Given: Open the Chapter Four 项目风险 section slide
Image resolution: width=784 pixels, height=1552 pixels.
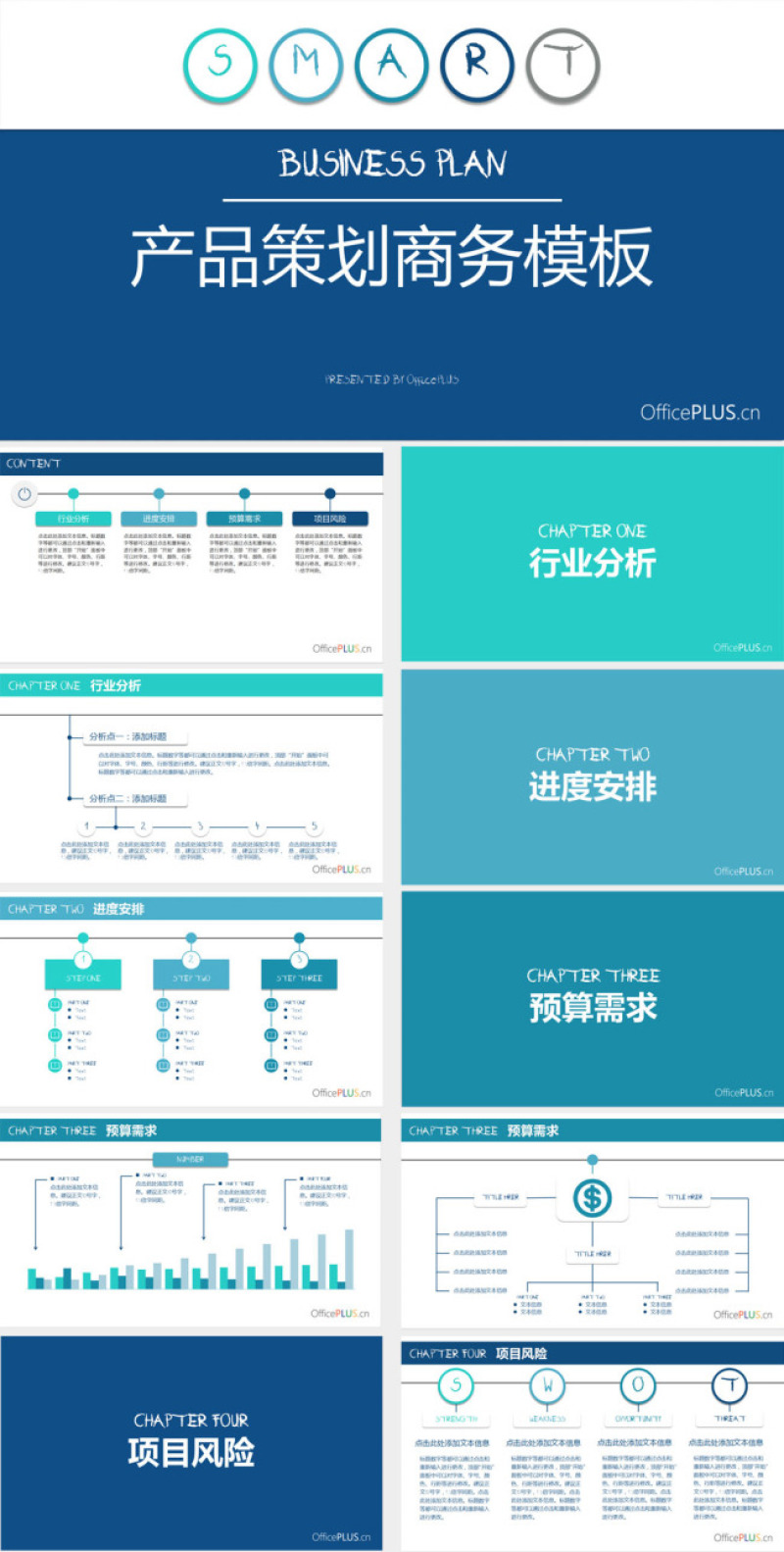Looking at the screenshot, I should point(191,1442).
